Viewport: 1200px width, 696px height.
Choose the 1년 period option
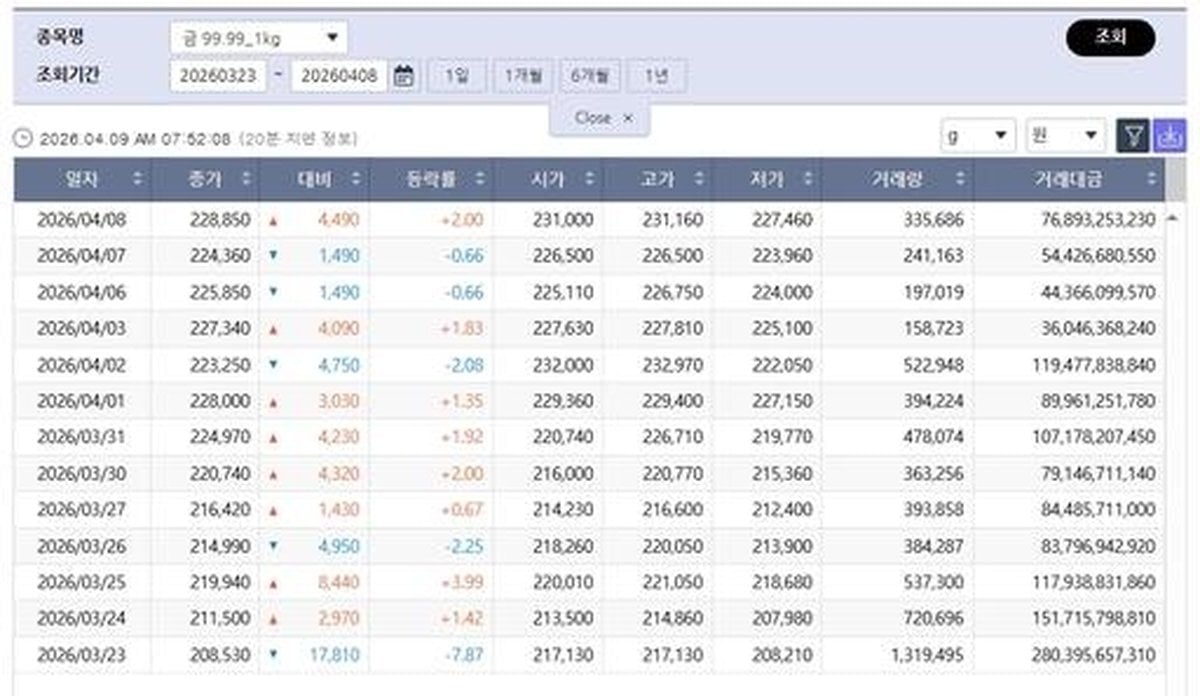pyautogui.click(x=657, y=76)
